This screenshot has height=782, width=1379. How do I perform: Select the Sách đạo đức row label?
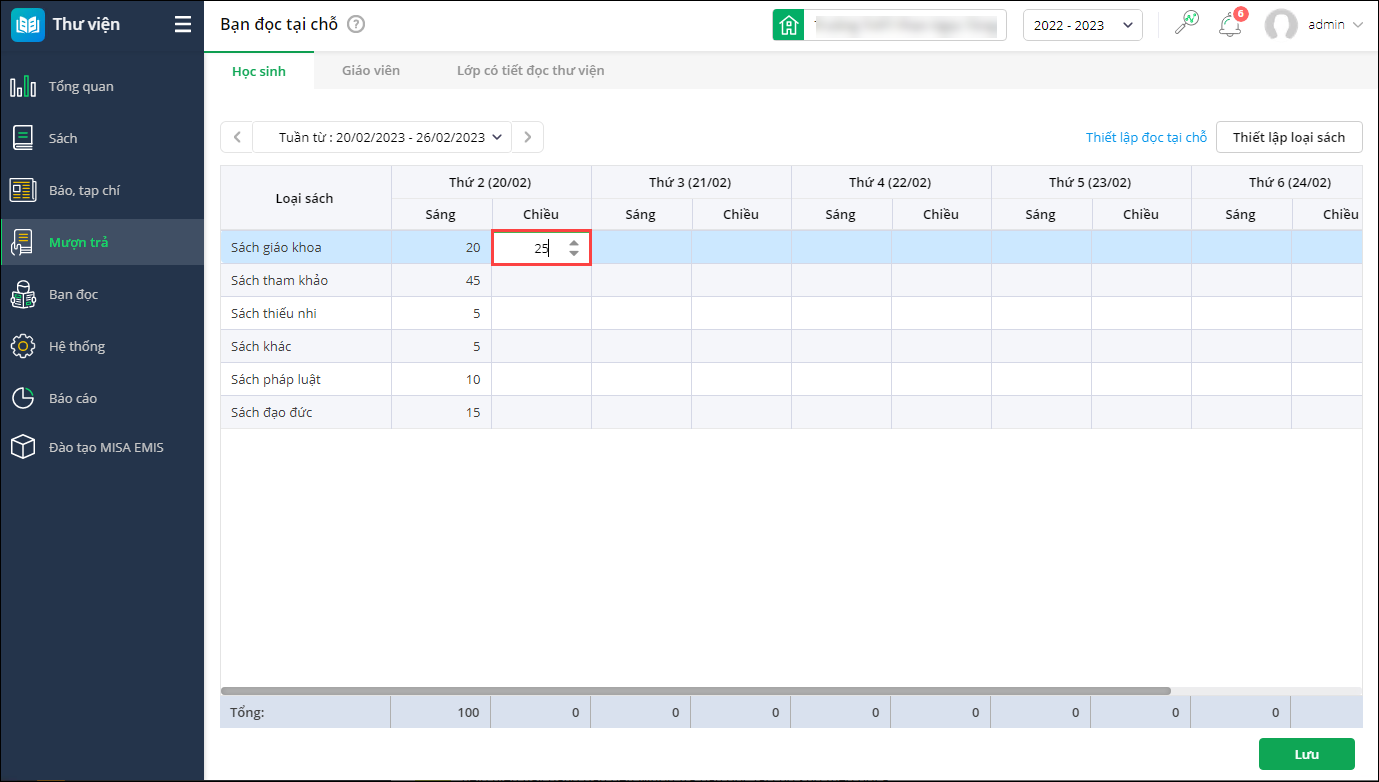[x=272, y=413]
